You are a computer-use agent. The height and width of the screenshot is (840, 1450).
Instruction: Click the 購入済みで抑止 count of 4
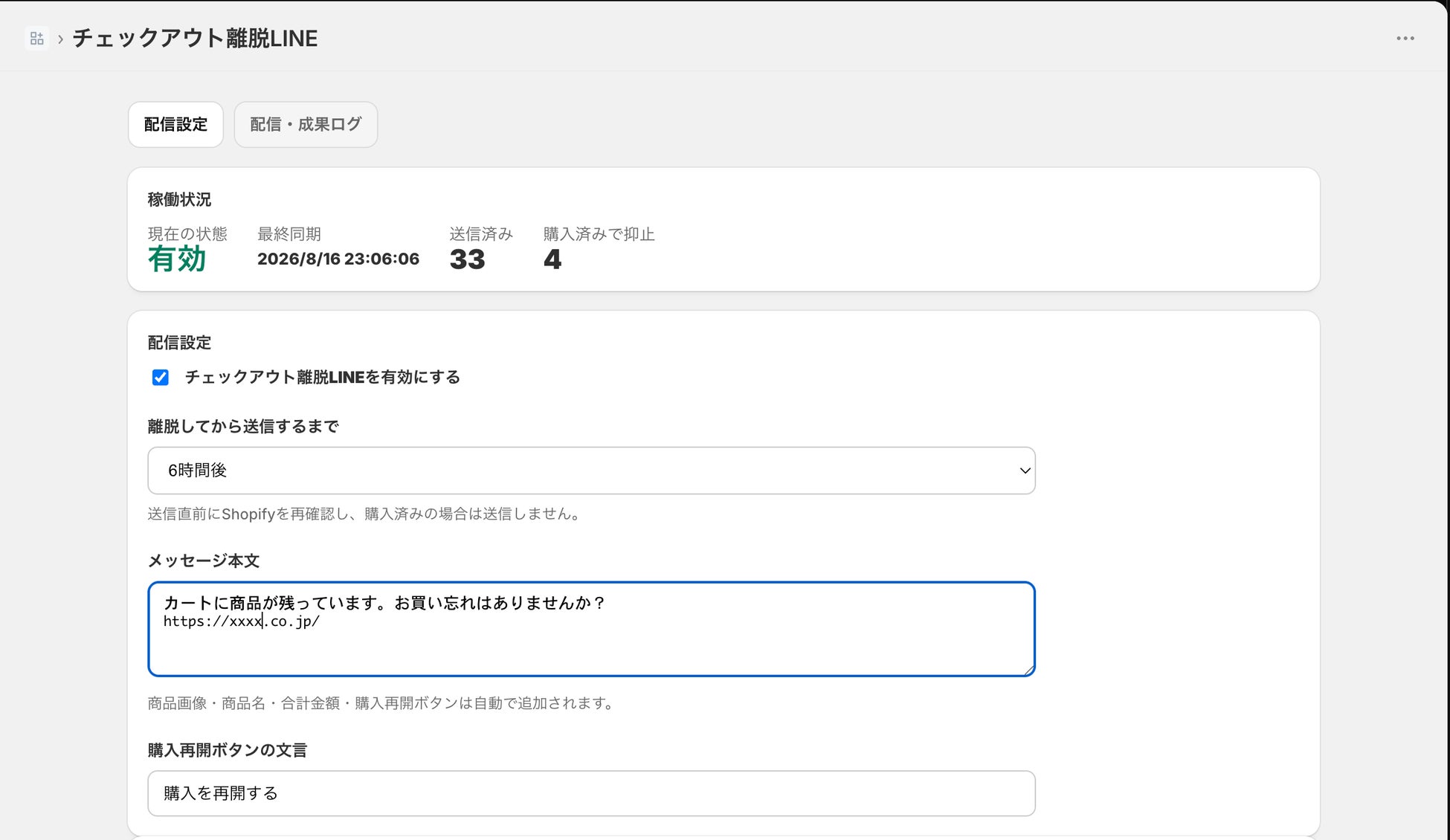[552, 259]
